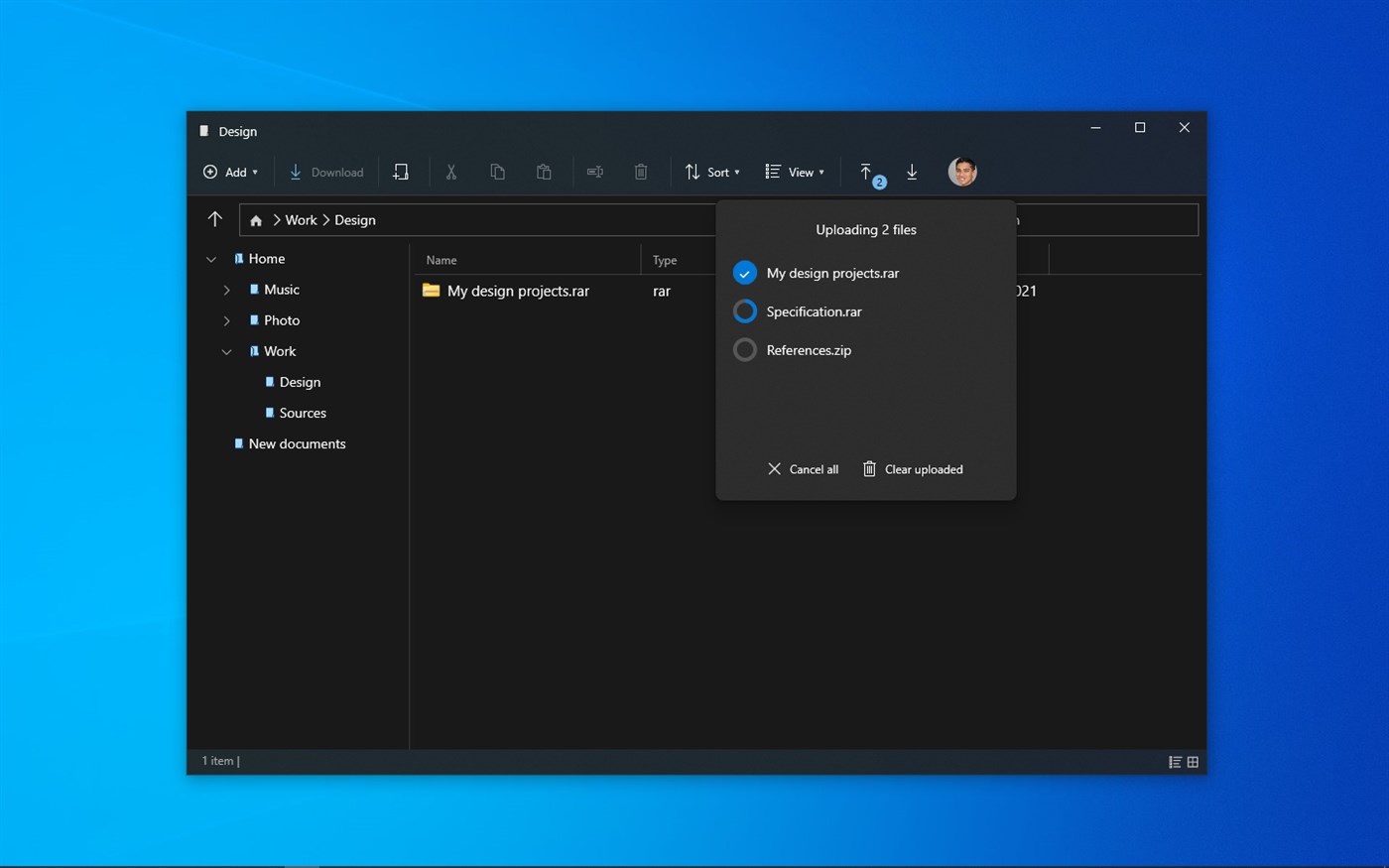Open the Add menu
The width and height of the screenshot is (1389, 868).
(x=230, y=173)
